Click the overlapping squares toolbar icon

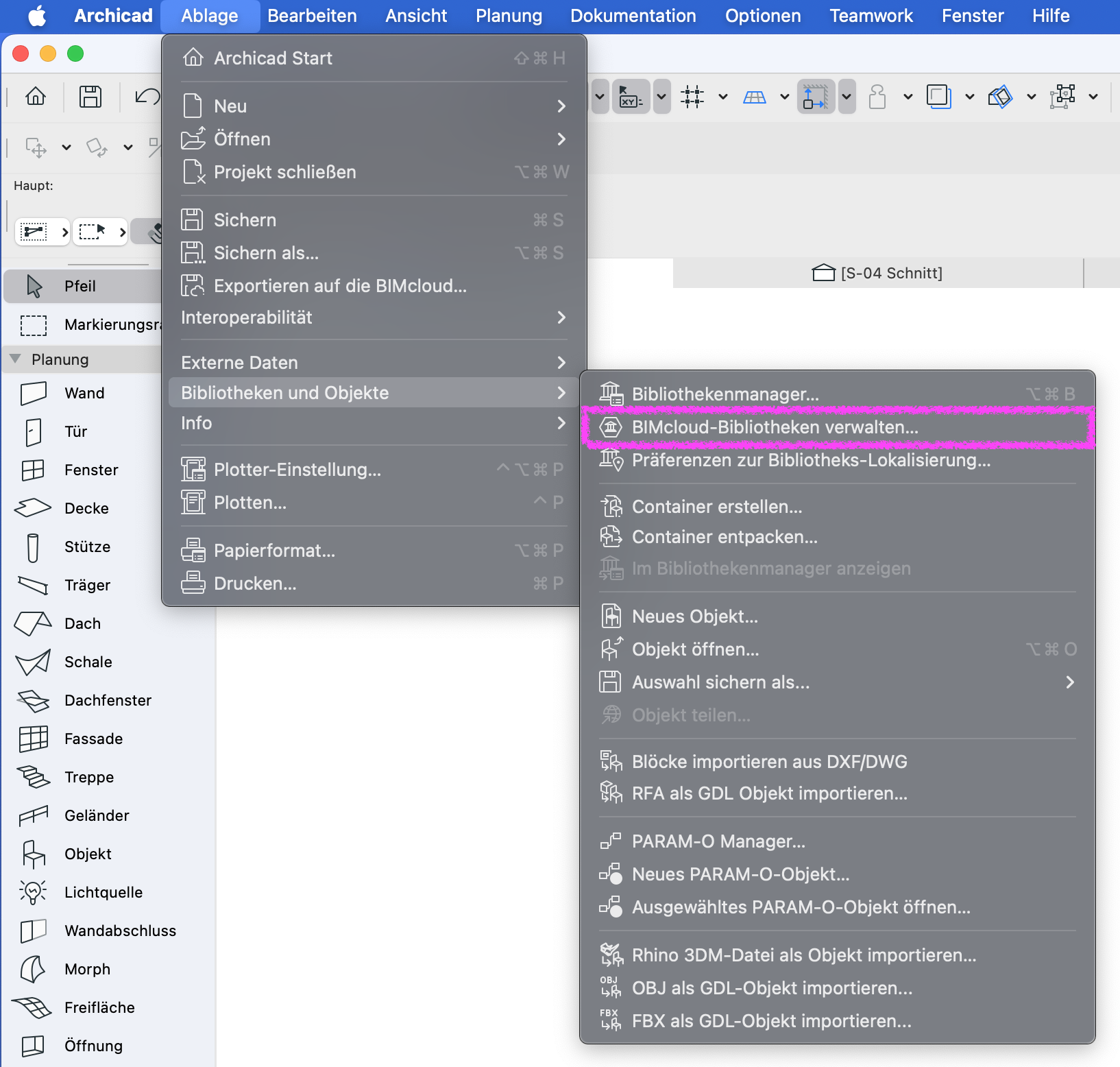click(938, 97)
